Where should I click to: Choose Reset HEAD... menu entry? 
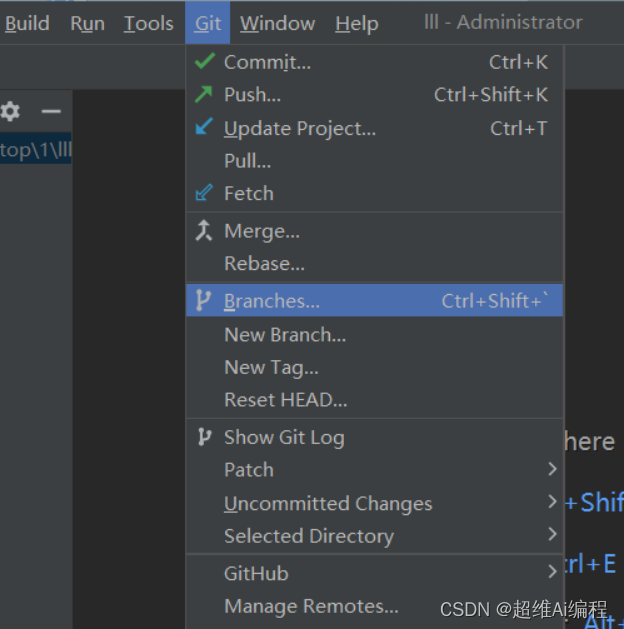pyautogui.click(x=375, y=400)
